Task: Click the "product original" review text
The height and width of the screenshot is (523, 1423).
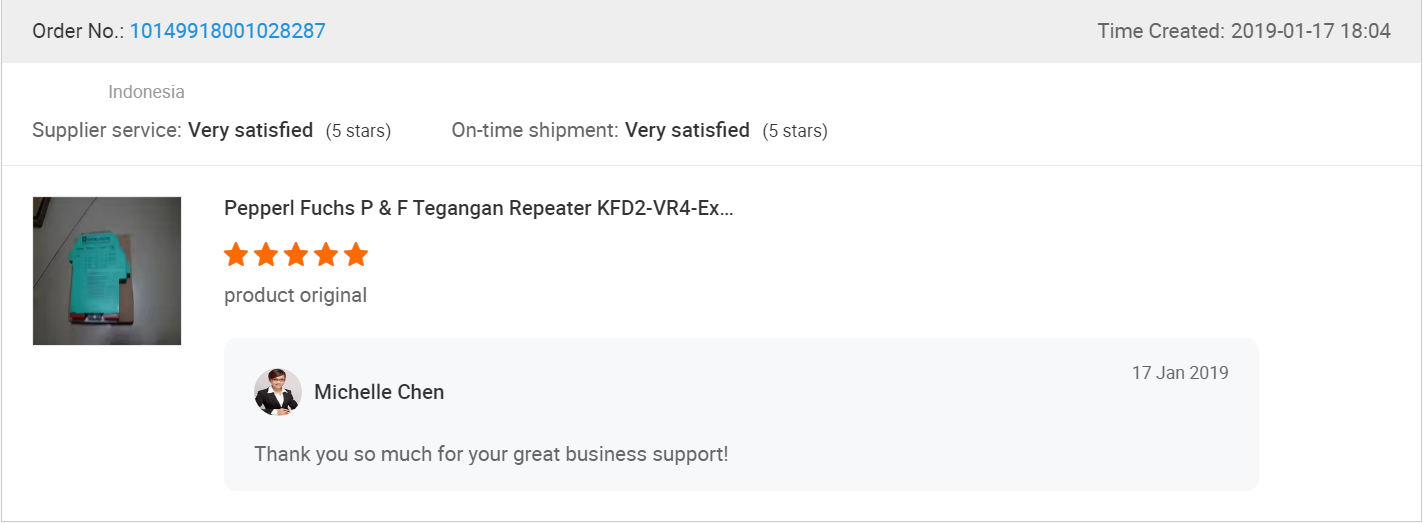Action: point(295,296)
